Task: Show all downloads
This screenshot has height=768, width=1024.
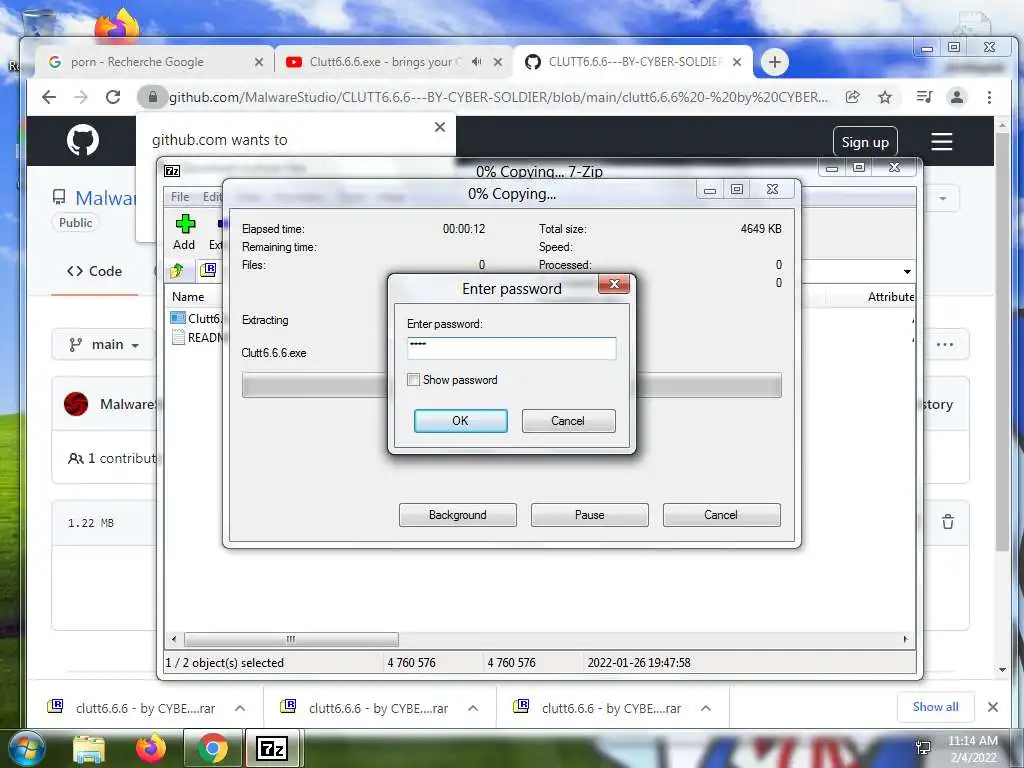Action: [x=936, y=707]
